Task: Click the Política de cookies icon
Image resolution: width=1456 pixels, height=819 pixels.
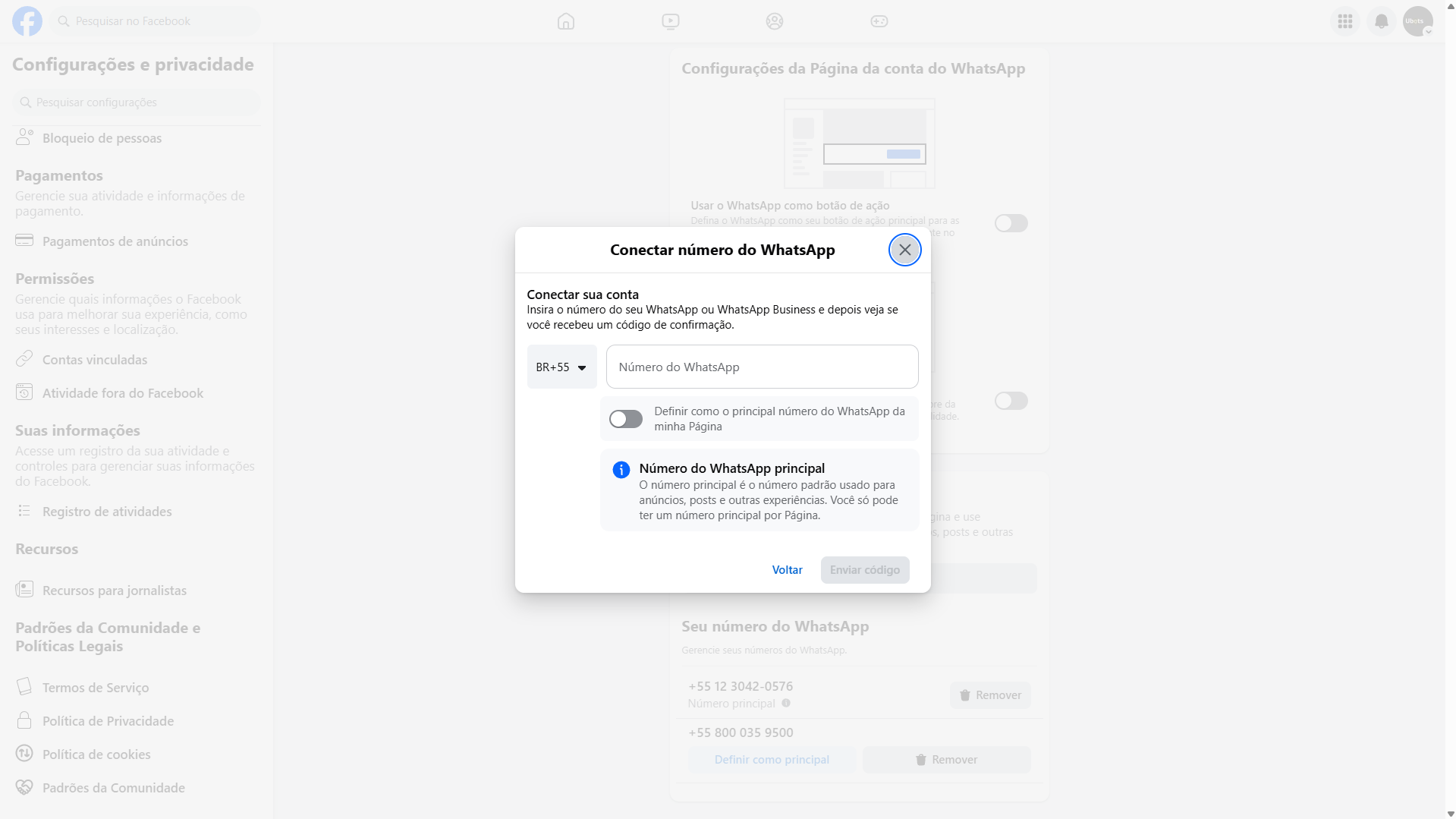Action: [x=24, y=754]
